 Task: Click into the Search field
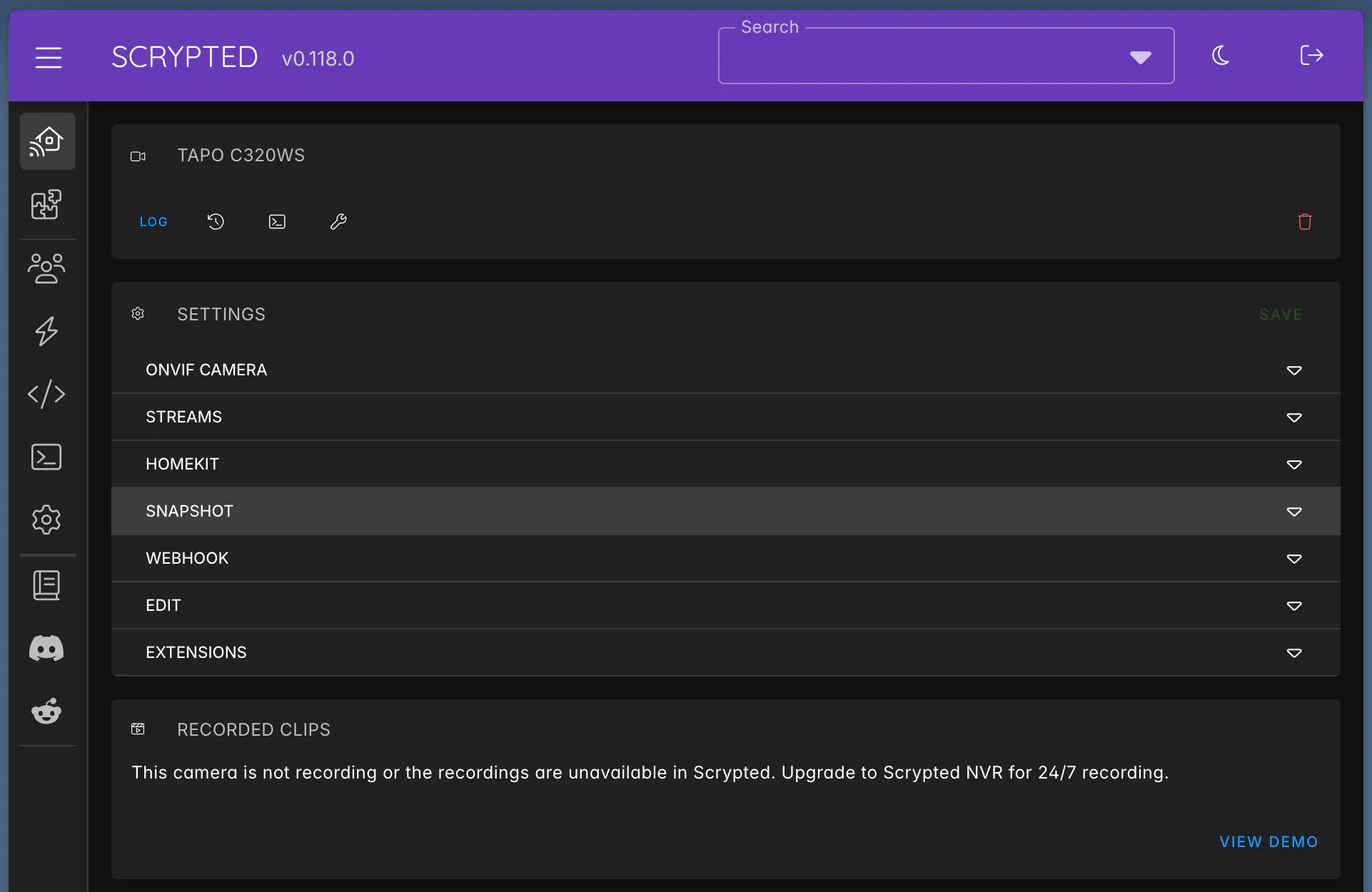(x=947, y=56)
